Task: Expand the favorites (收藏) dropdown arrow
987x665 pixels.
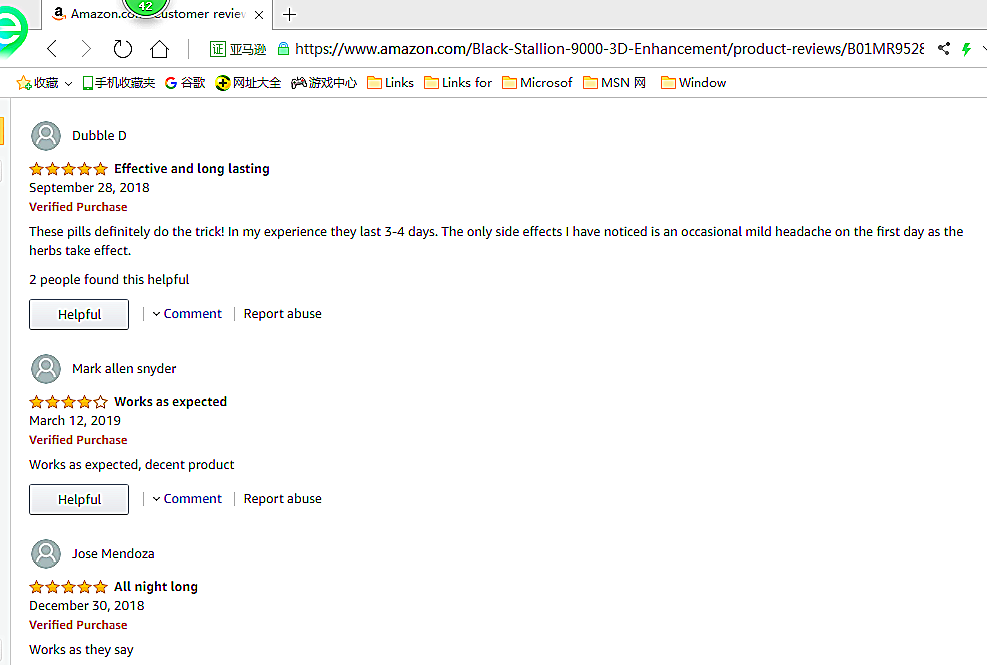Action: (68, 83)
